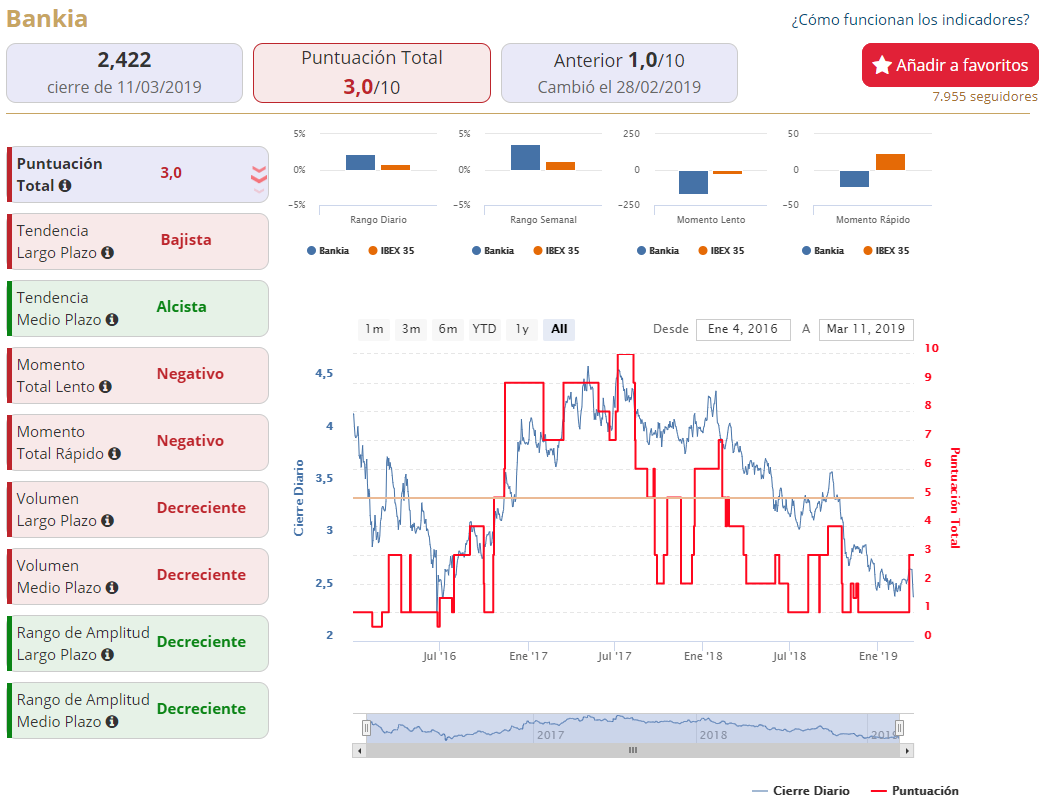The image size is (1048, 806).
Task: Select the Tendencia Largo Plazo Bajista card
Action: 138,241
